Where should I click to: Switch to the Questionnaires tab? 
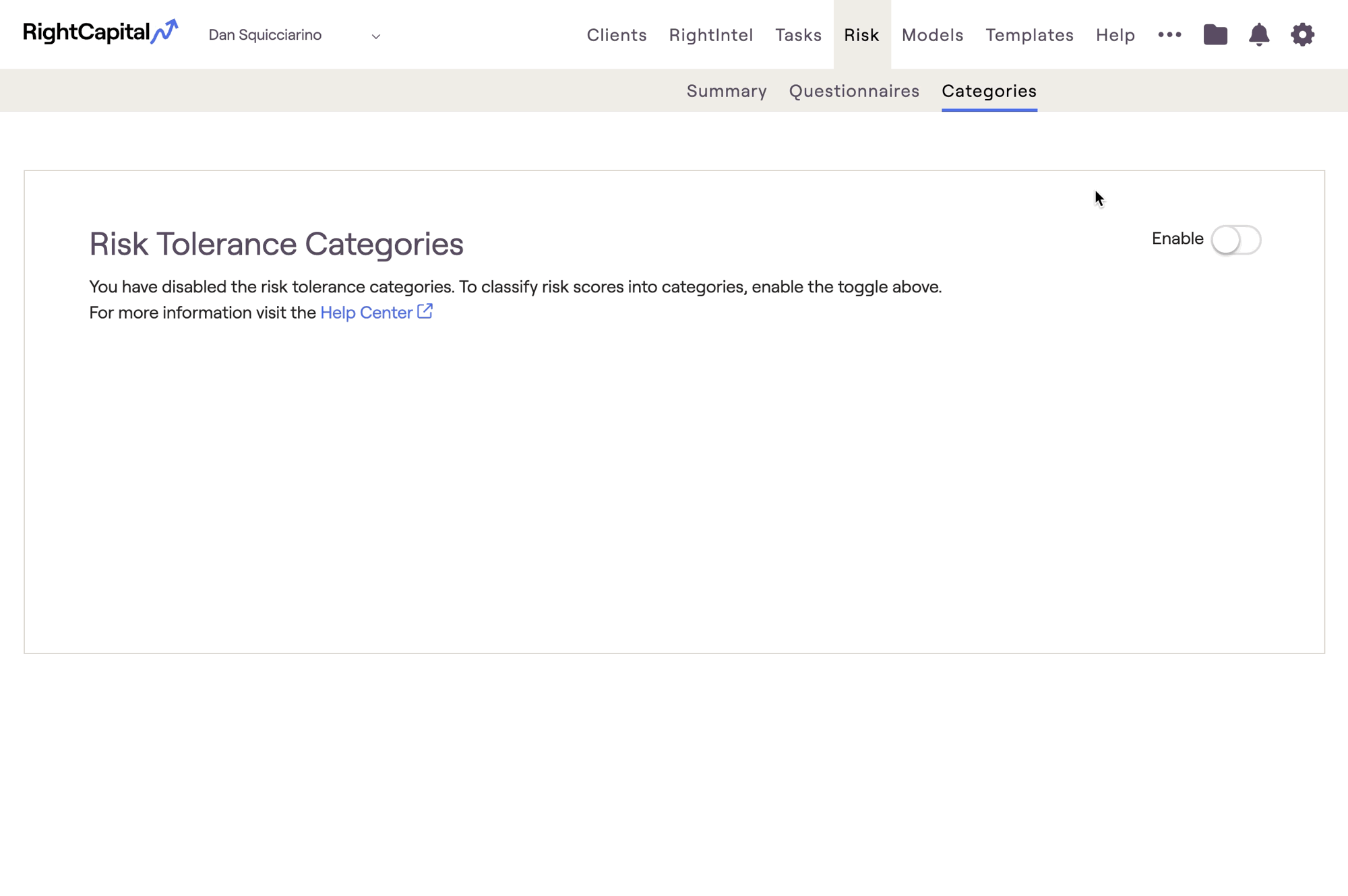854,91
